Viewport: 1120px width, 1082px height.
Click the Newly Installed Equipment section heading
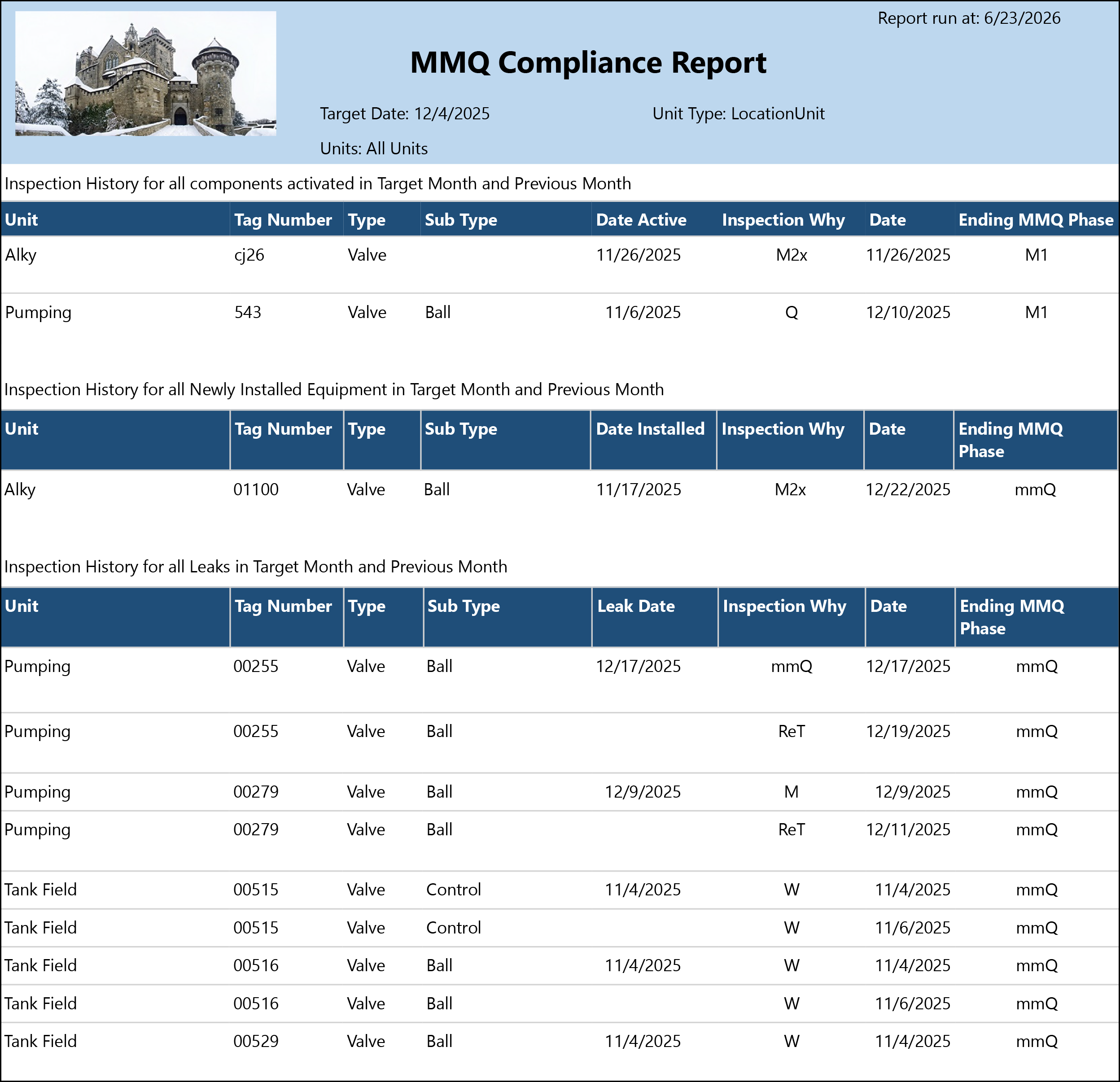[x=334, y=390]
